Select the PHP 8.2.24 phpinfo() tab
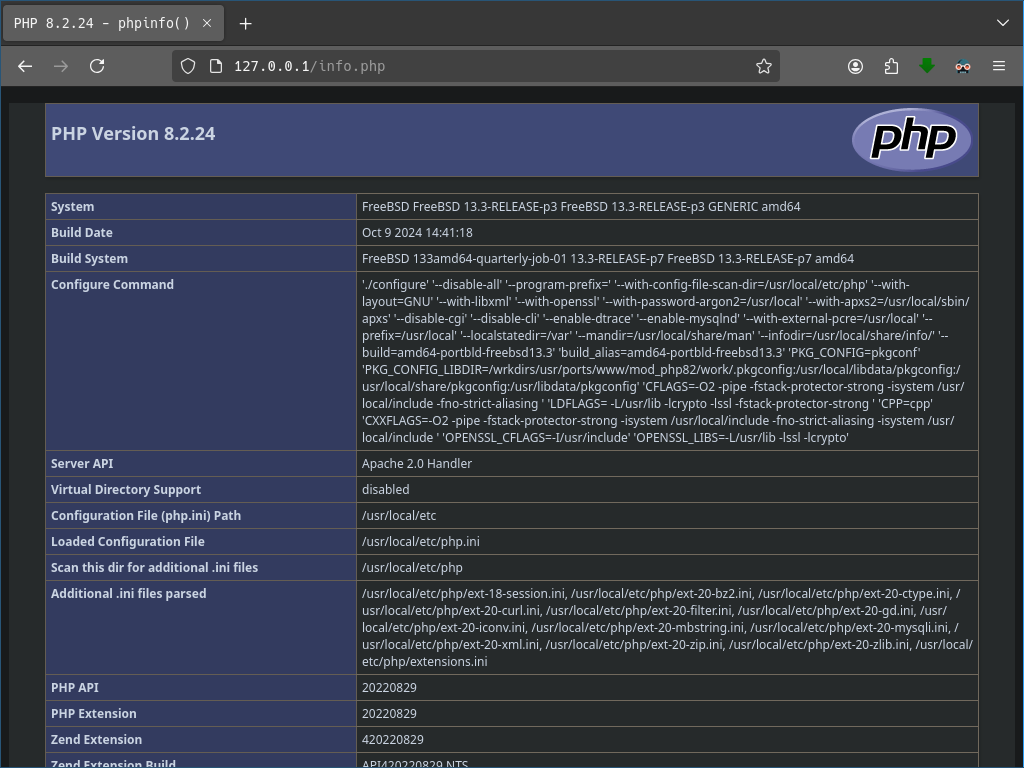The width and height of the screenshot is (1024, 768). 100,23
